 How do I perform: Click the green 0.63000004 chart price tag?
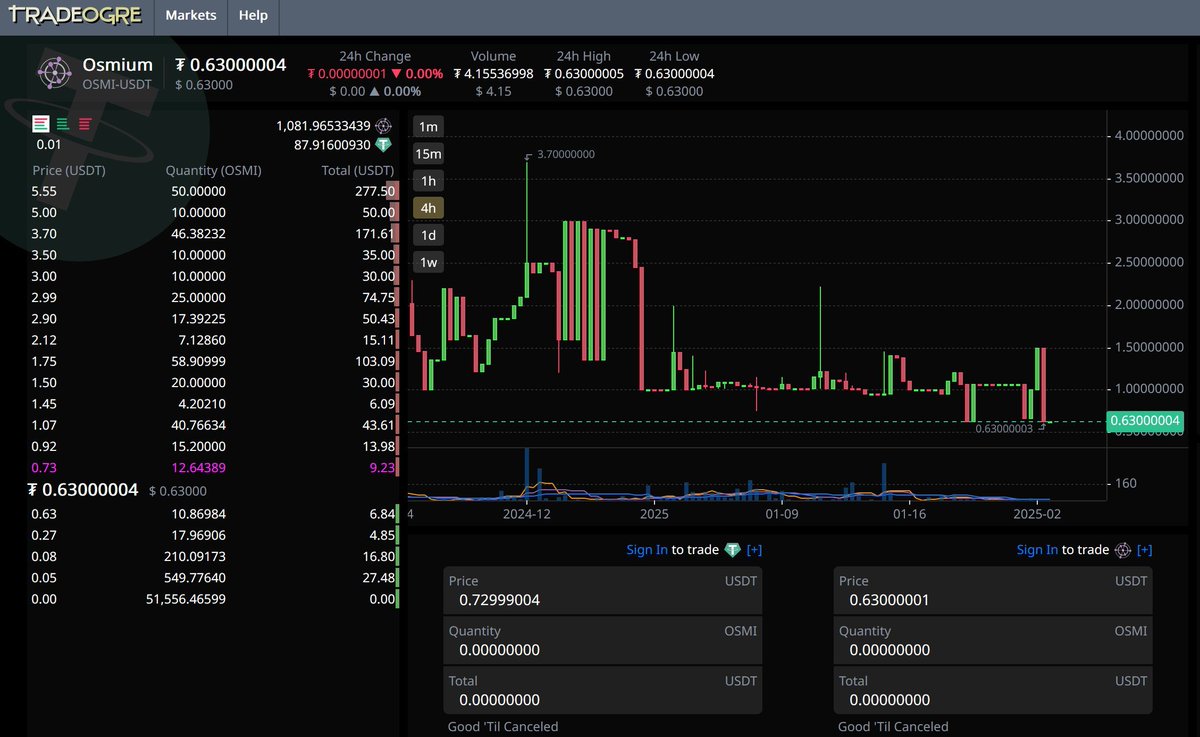coord(1145,422)
